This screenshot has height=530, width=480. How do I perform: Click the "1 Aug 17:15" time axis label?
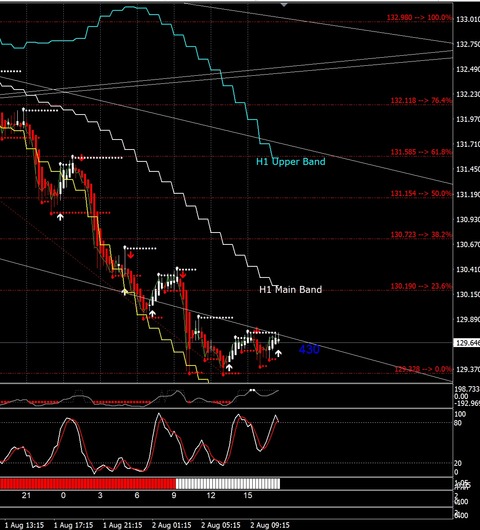pyautogui.click(x=73, y=525)
